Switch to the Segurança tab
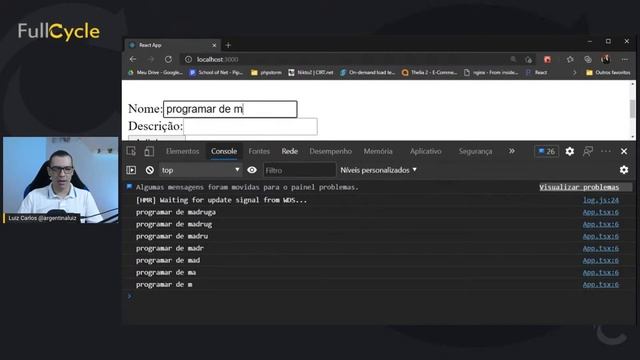Viewport: 640px width, 360px height. (475, 151)
